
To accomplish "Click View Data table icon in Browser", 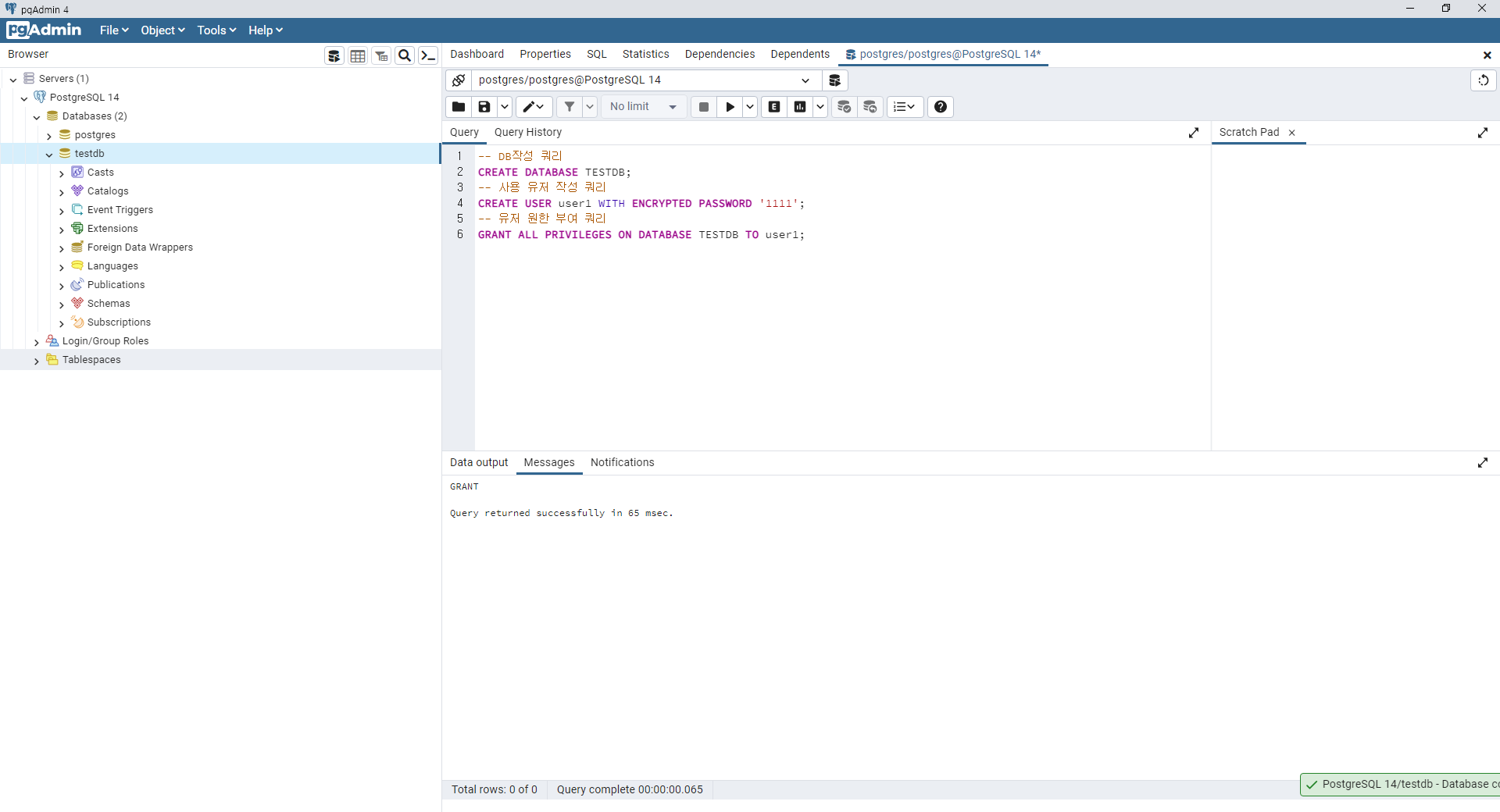I will click(x=358, y=55).
